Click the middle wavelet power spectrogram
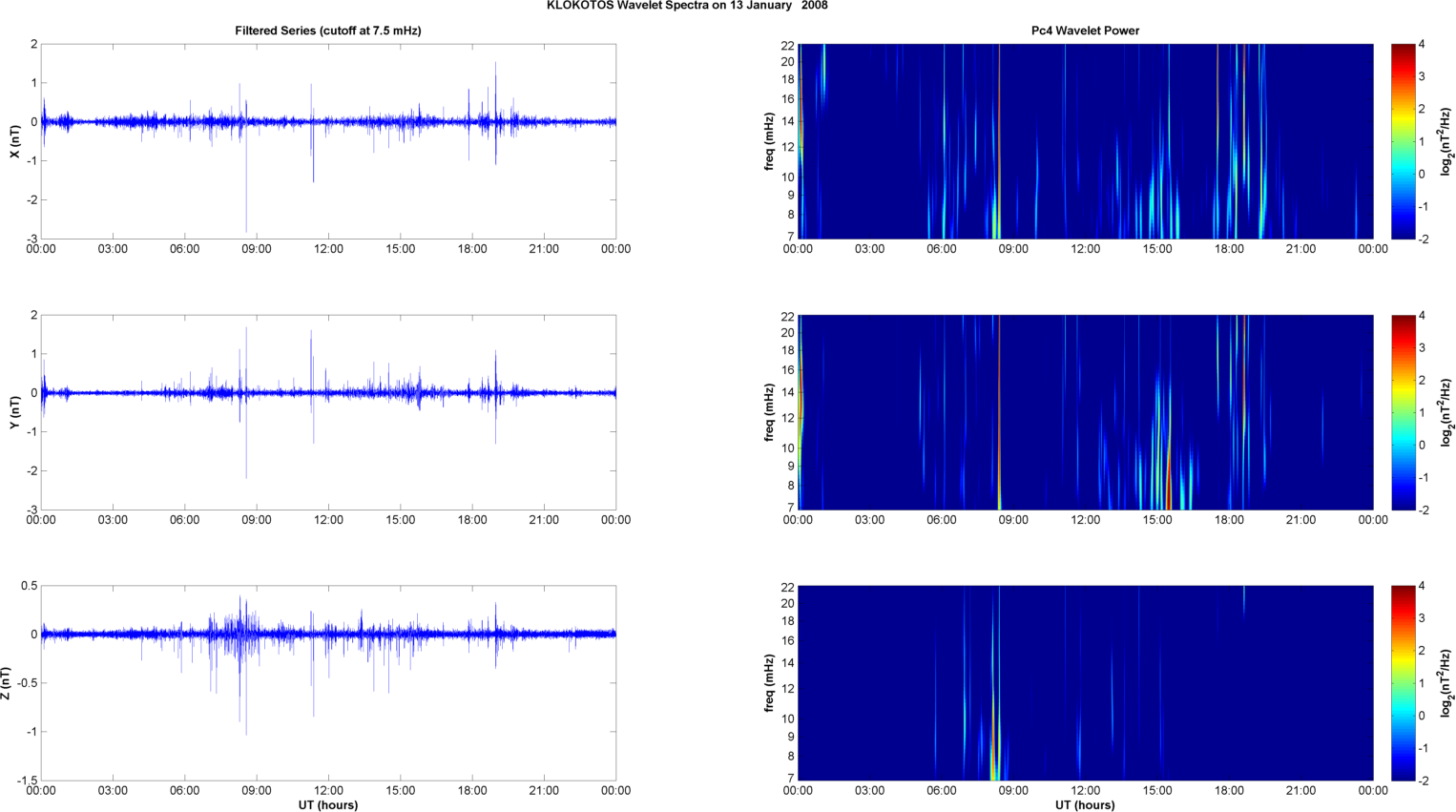 click(1085, 412)
